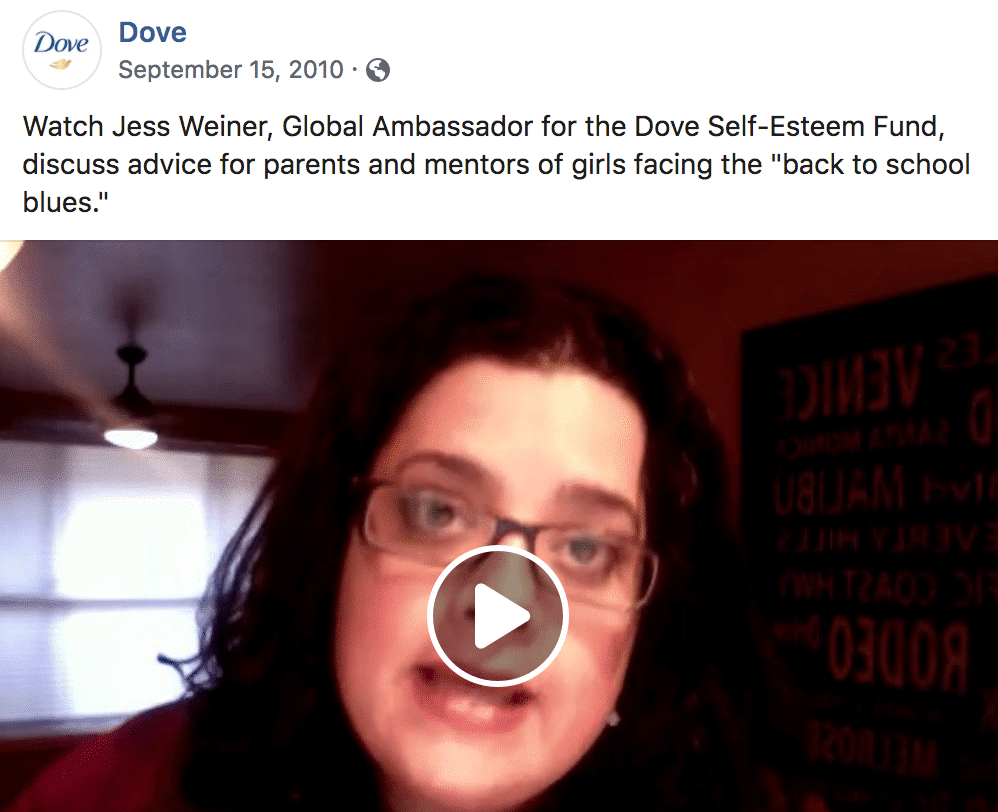Open the September 15, 2010 post timestamp

point(231,69)
